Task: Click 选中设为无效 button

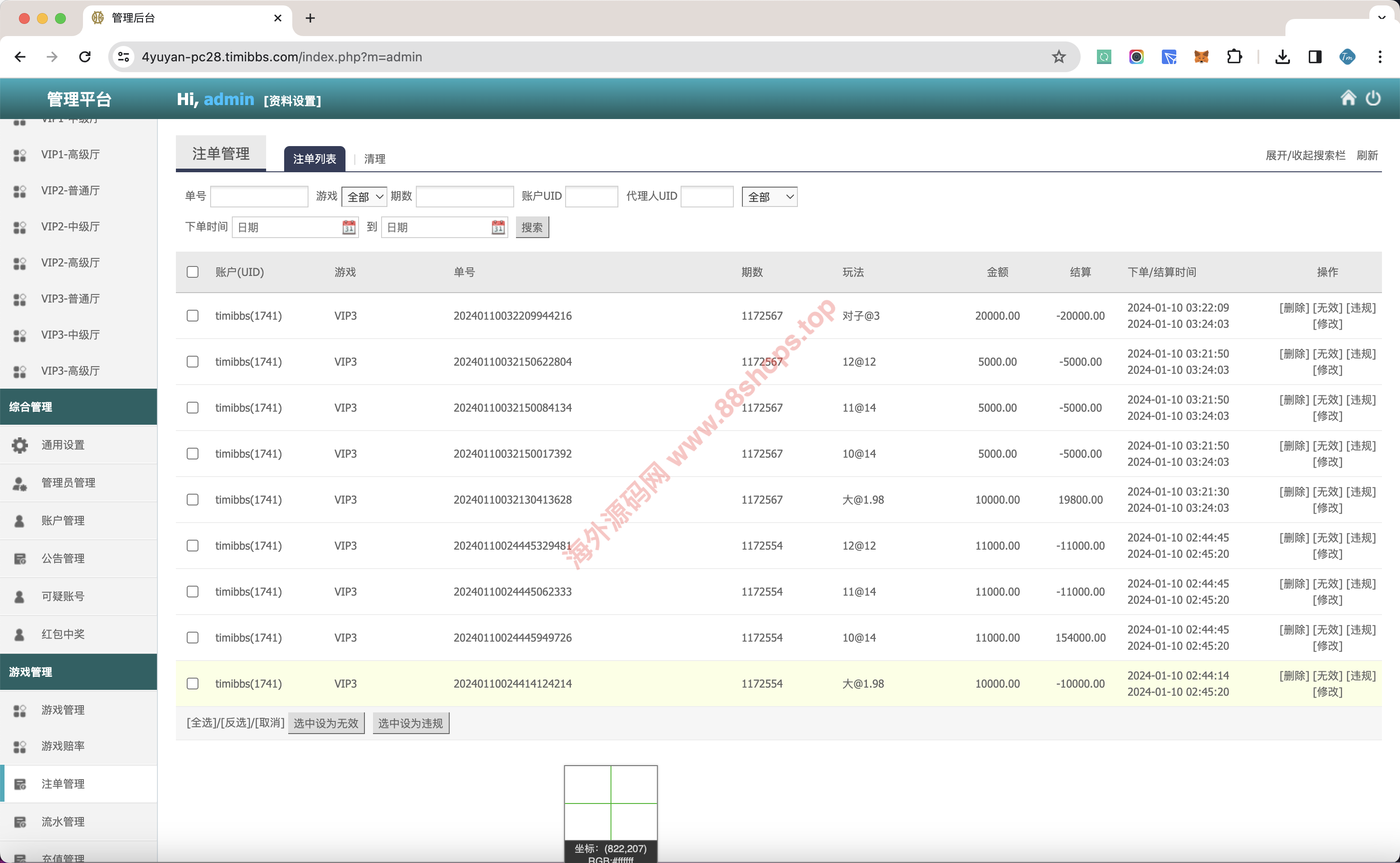Action: pyautogui.click(x=326, y=723)
